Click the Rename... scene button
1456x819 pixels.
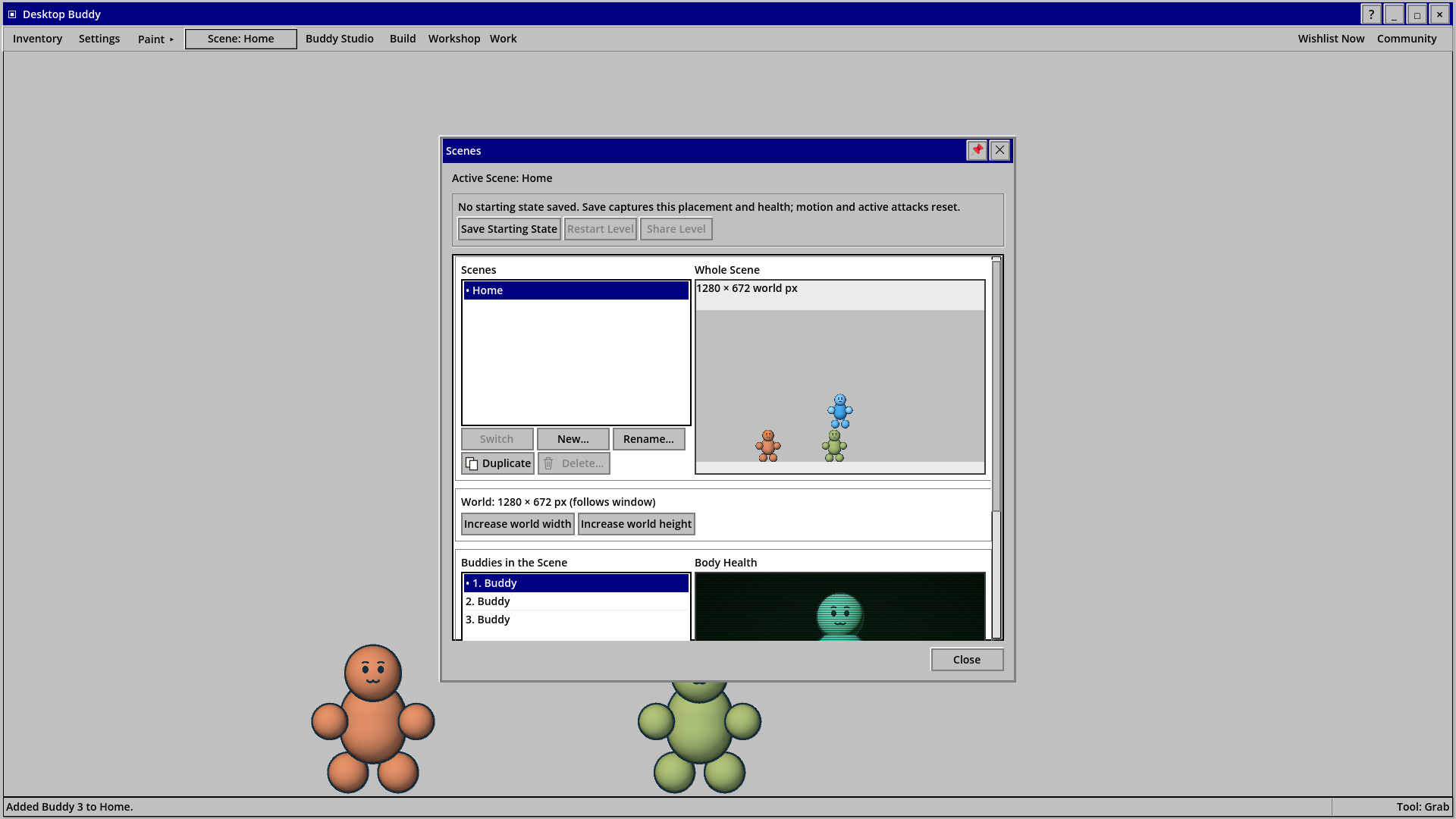(x=648, y=439)
